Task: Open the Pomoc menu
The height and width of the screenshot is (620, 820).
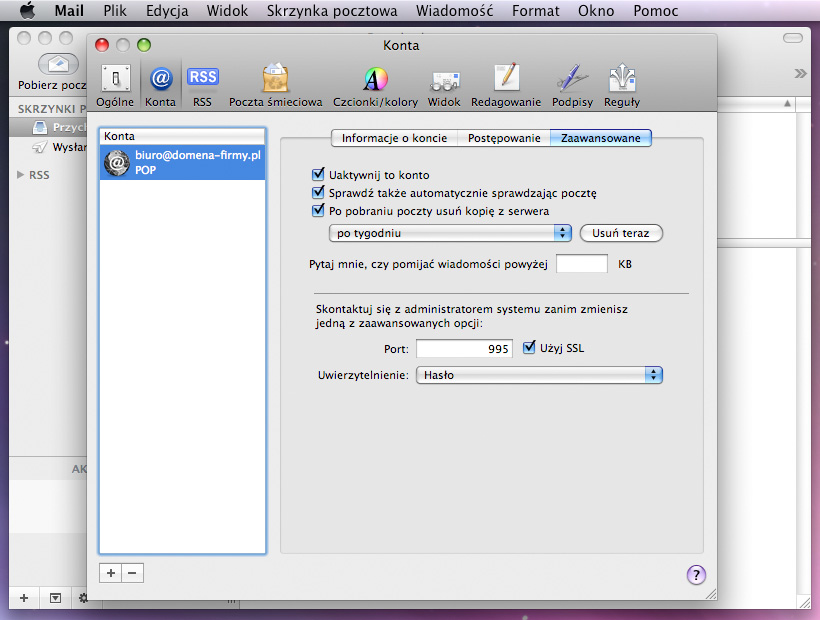Action: click(656, 10)
